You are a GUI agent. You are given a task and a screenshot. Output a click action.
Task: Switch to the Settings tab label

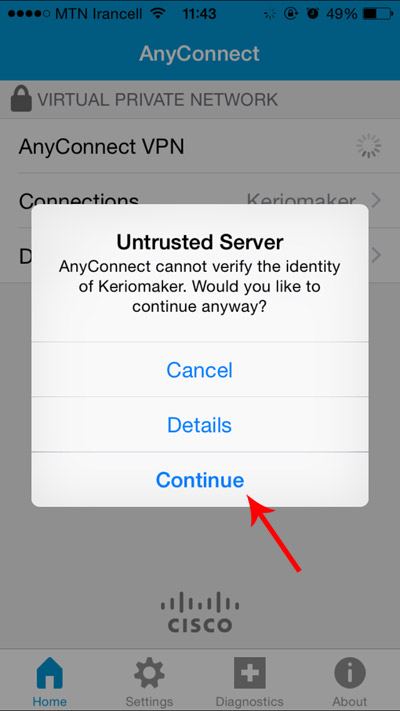pyautogui.click(x=149, y=701)
